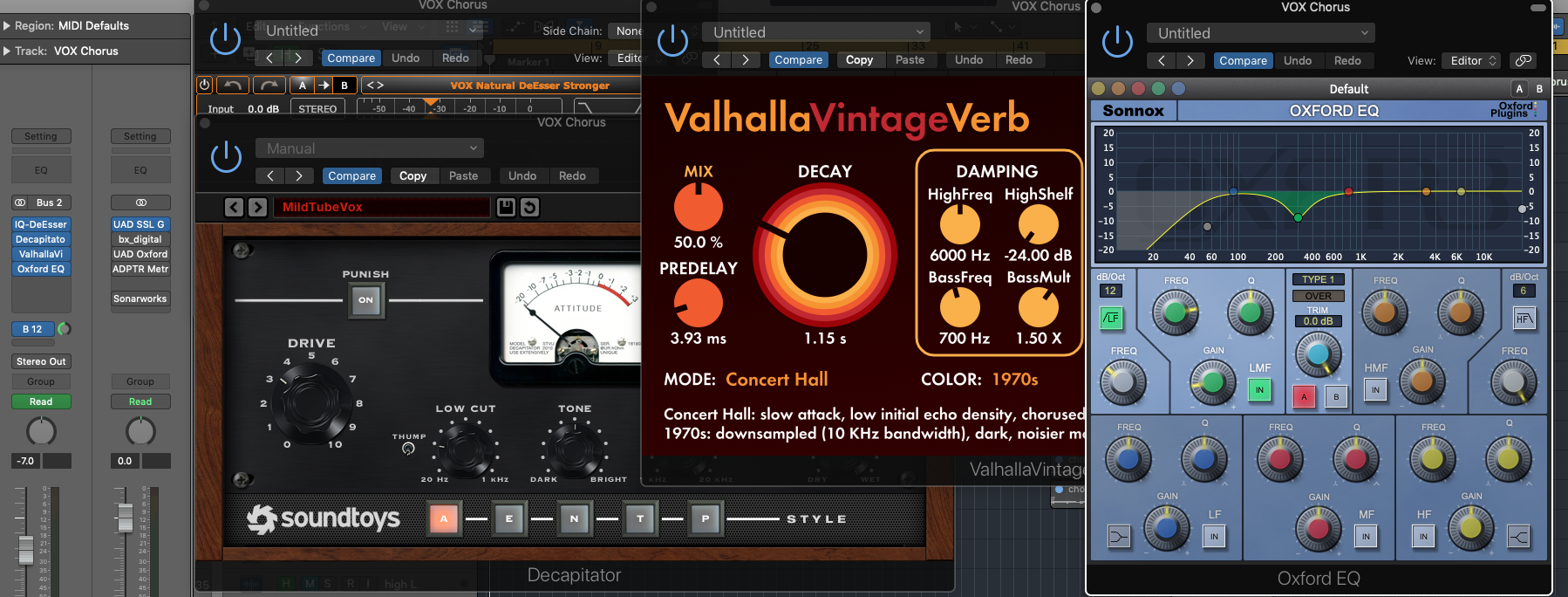Click Copy in the ValhallaVintageVerb window

[859, 59]
